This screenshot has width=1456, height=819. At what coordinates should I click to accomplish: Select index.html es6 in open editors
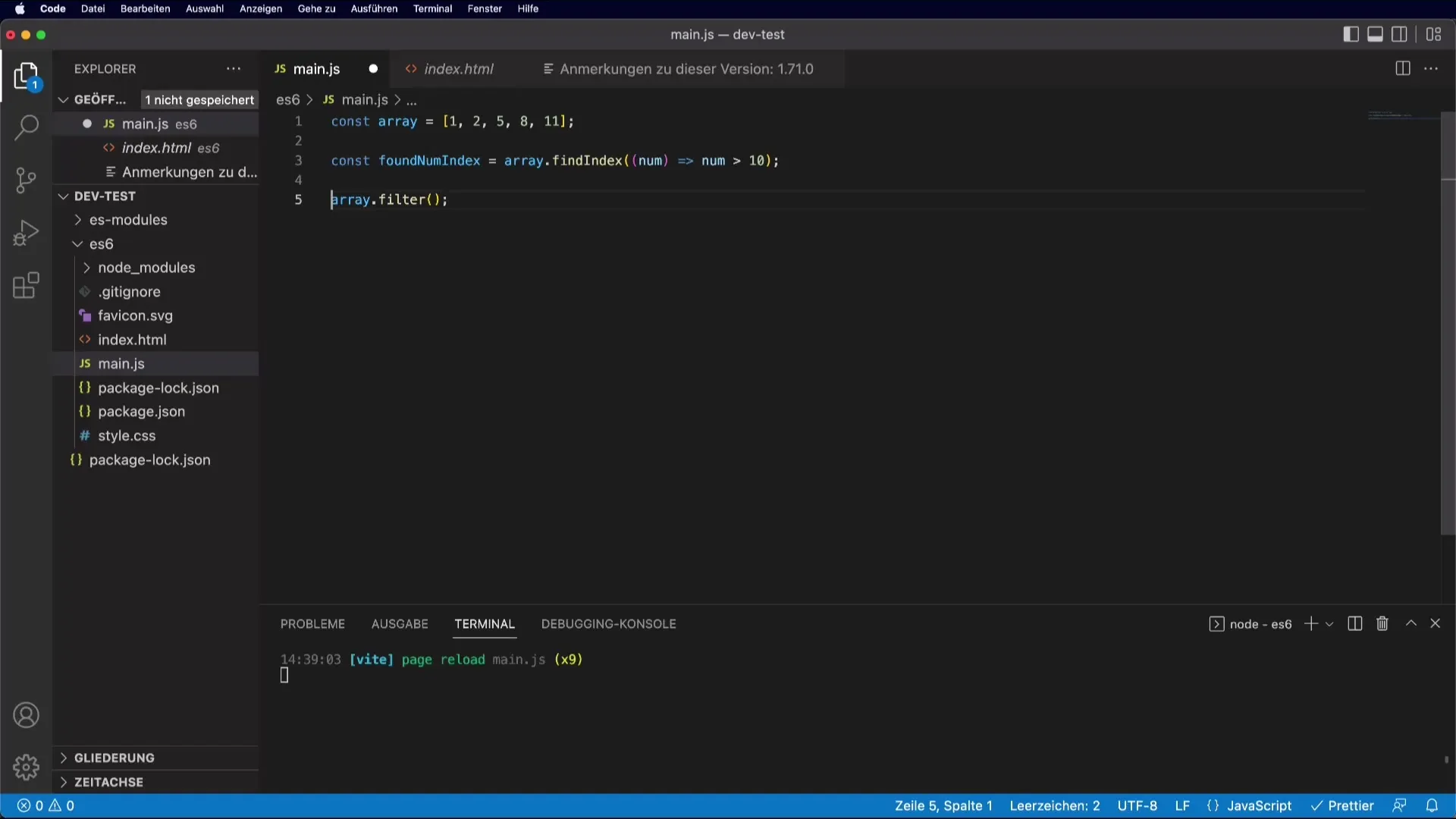pos(155,148)
